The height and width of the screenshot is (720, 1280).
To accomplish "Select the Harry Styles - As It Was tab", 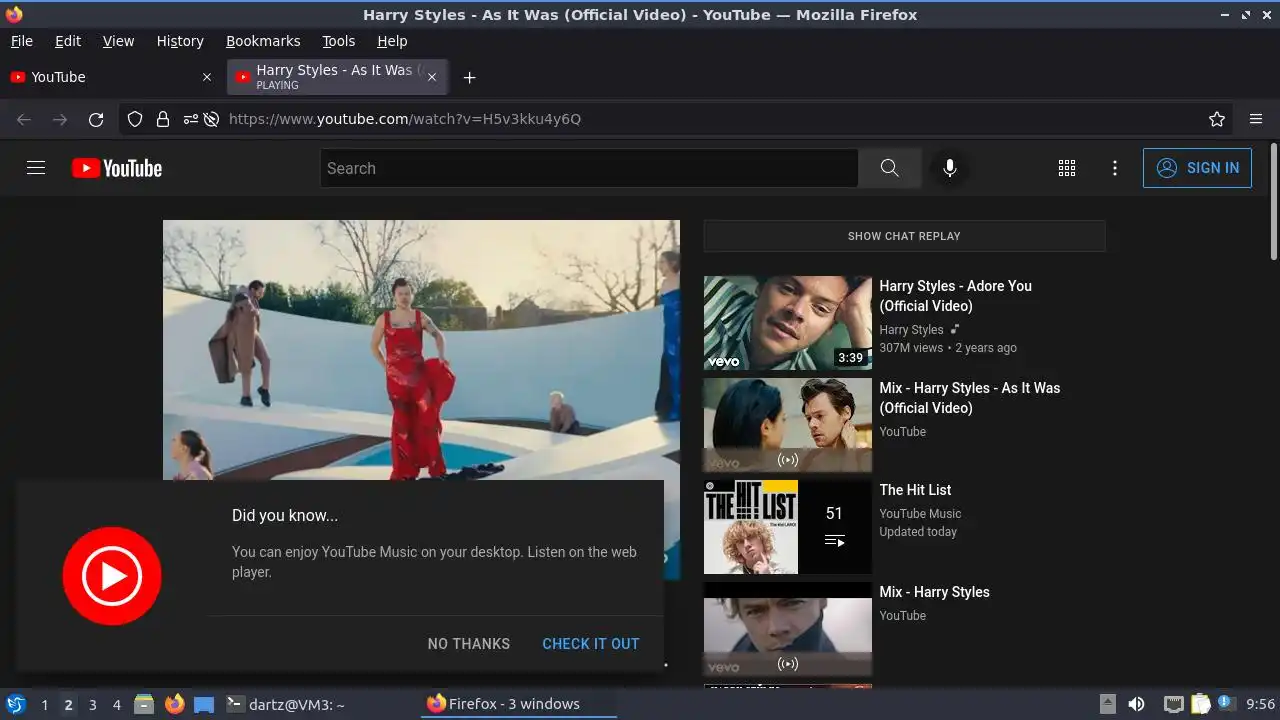I will 338,77.
